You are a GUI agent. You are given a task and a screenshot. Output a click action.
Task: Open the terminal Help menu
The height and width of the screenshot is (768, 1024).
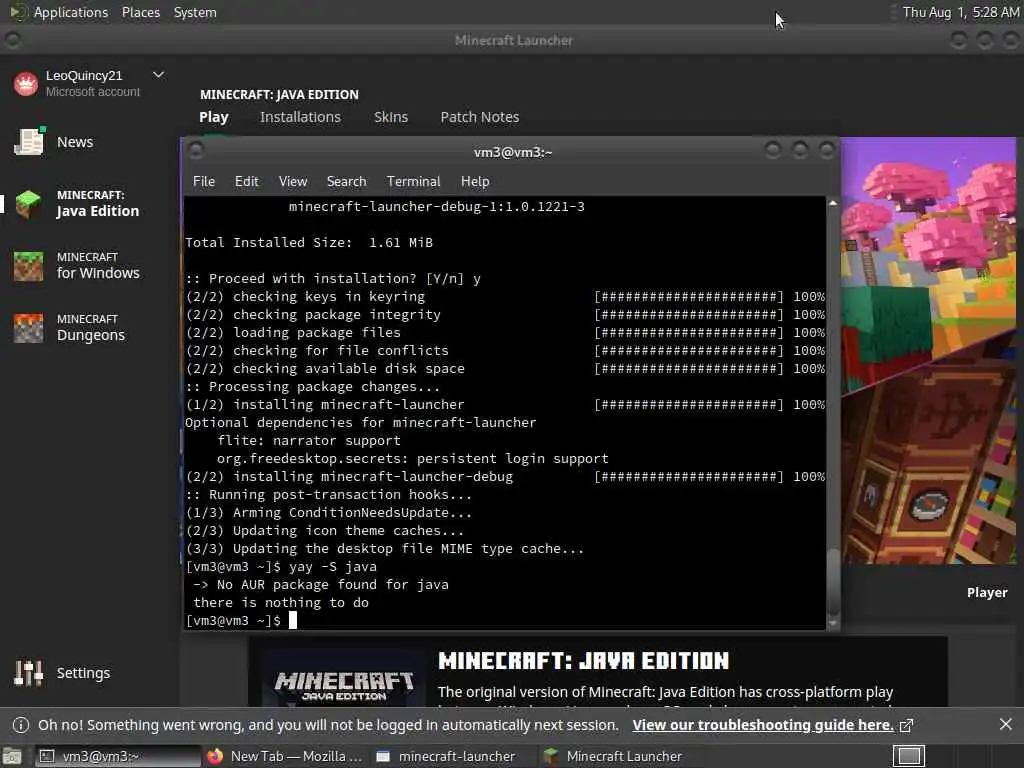click(x=475, y=182)
